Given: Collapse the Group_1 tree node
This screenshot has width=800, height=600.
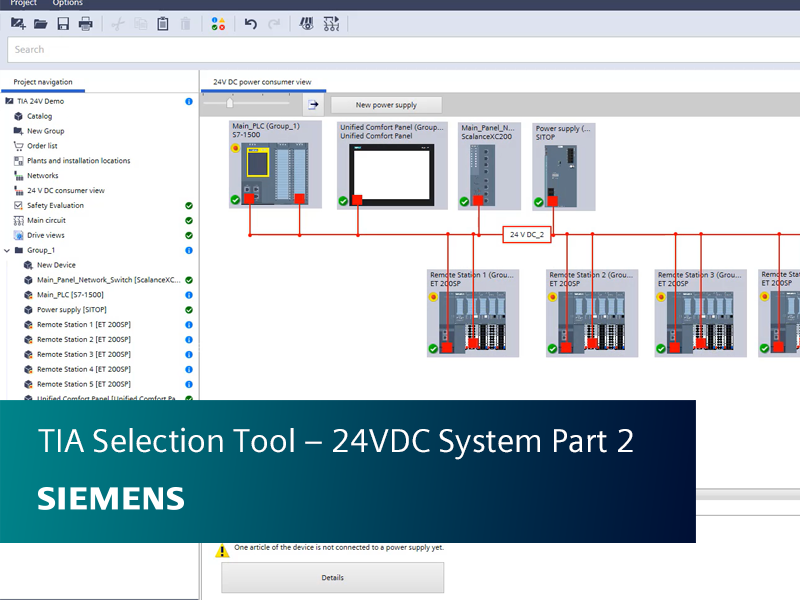Looking at the screenshot, I should (8, 251).
